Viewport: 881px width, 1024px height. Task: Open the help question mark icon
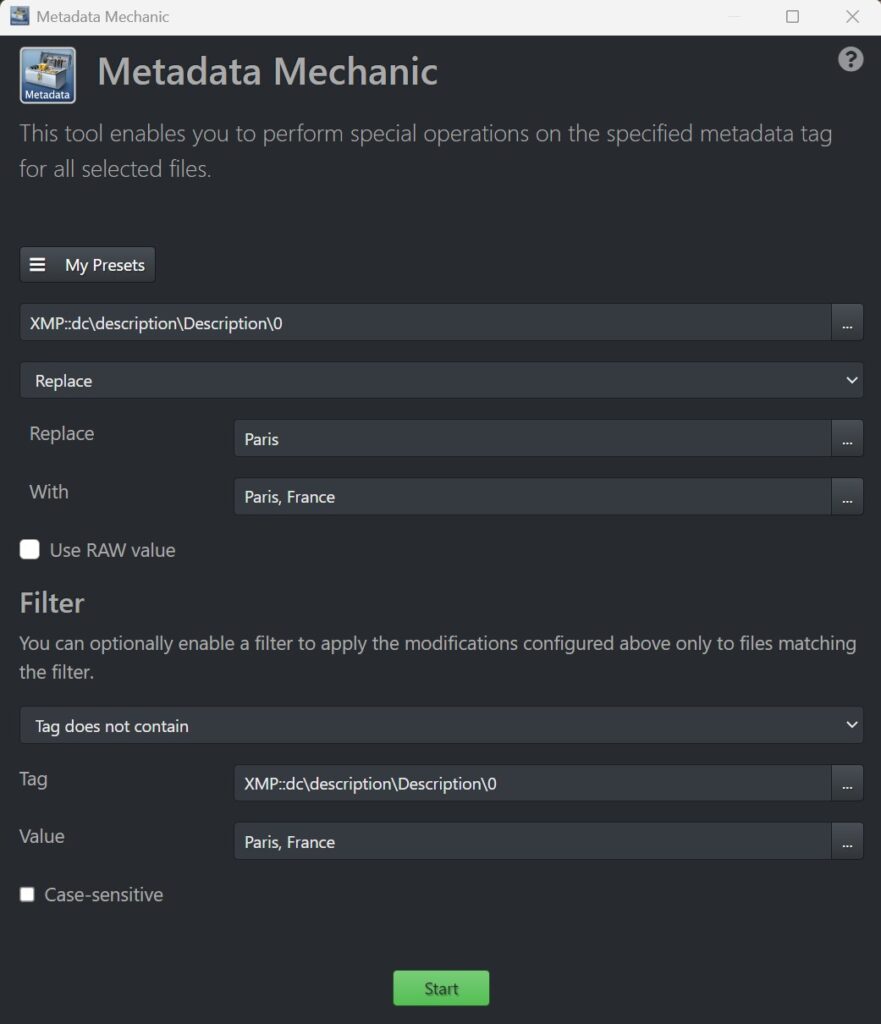click(x=849, y=59)
